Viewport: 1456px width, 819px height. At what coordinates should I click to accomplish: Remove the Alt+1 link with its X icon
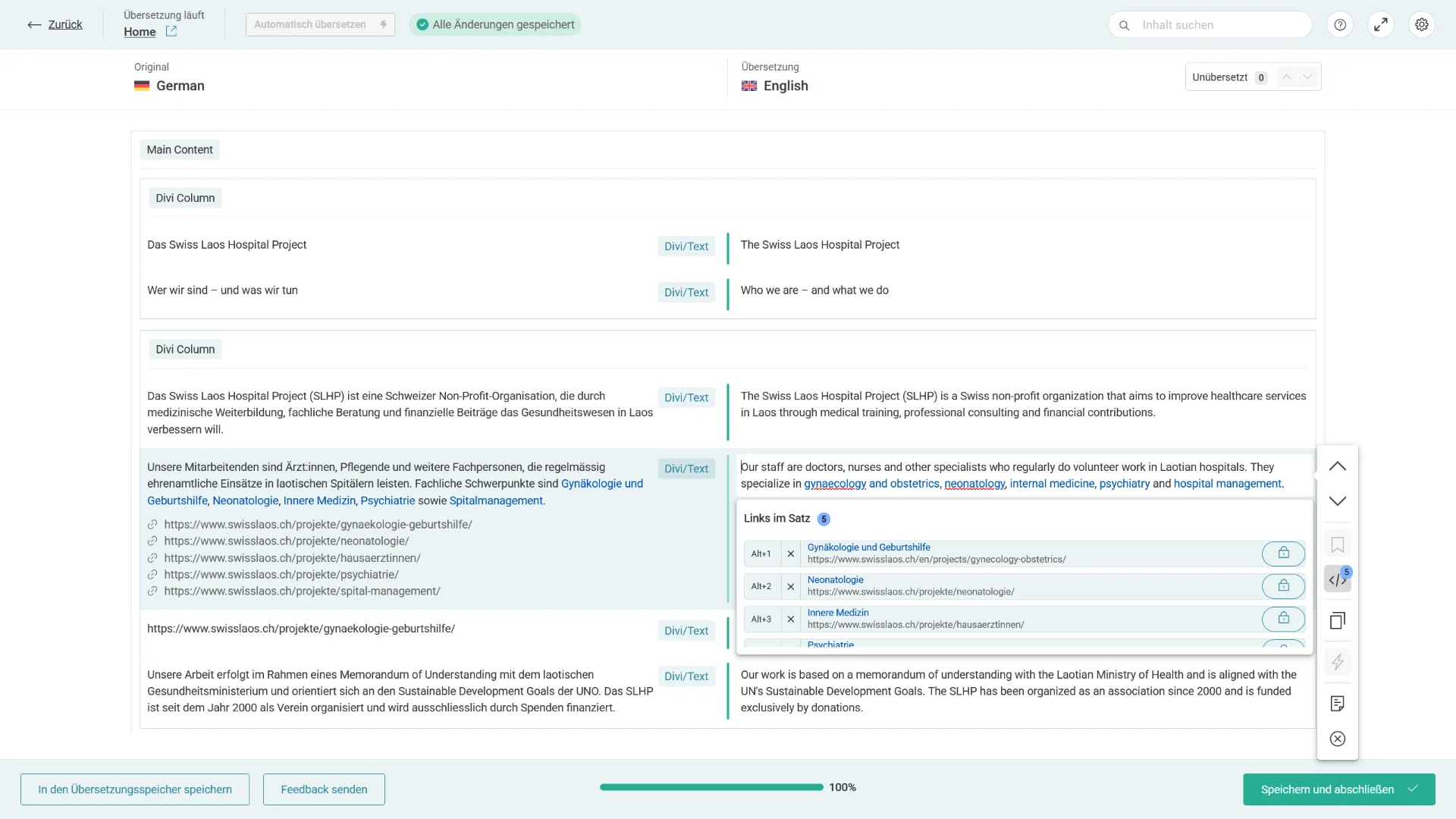[x=791, y=554]
